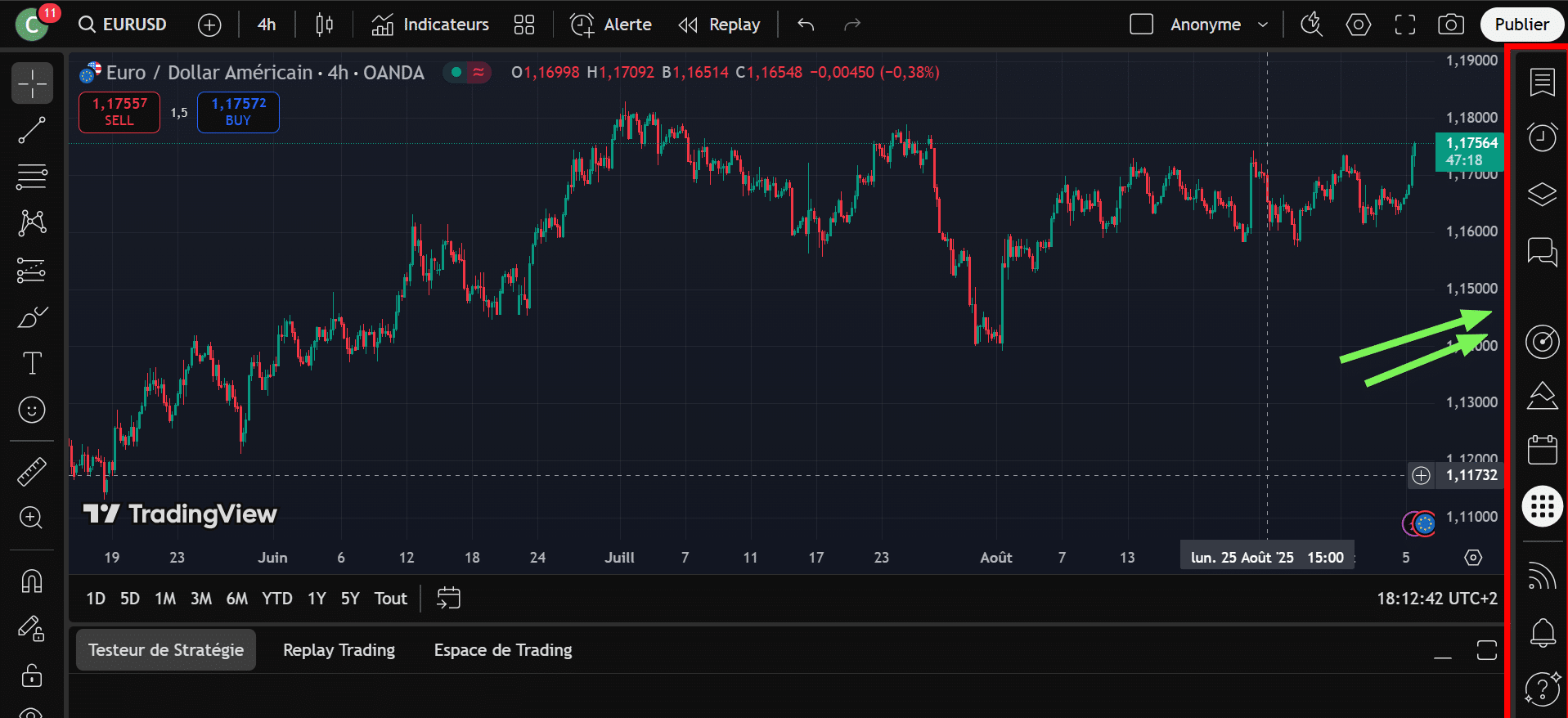Open the 4h timeframe dropdown
This screenshot has height=718, width=1568.
267,25
